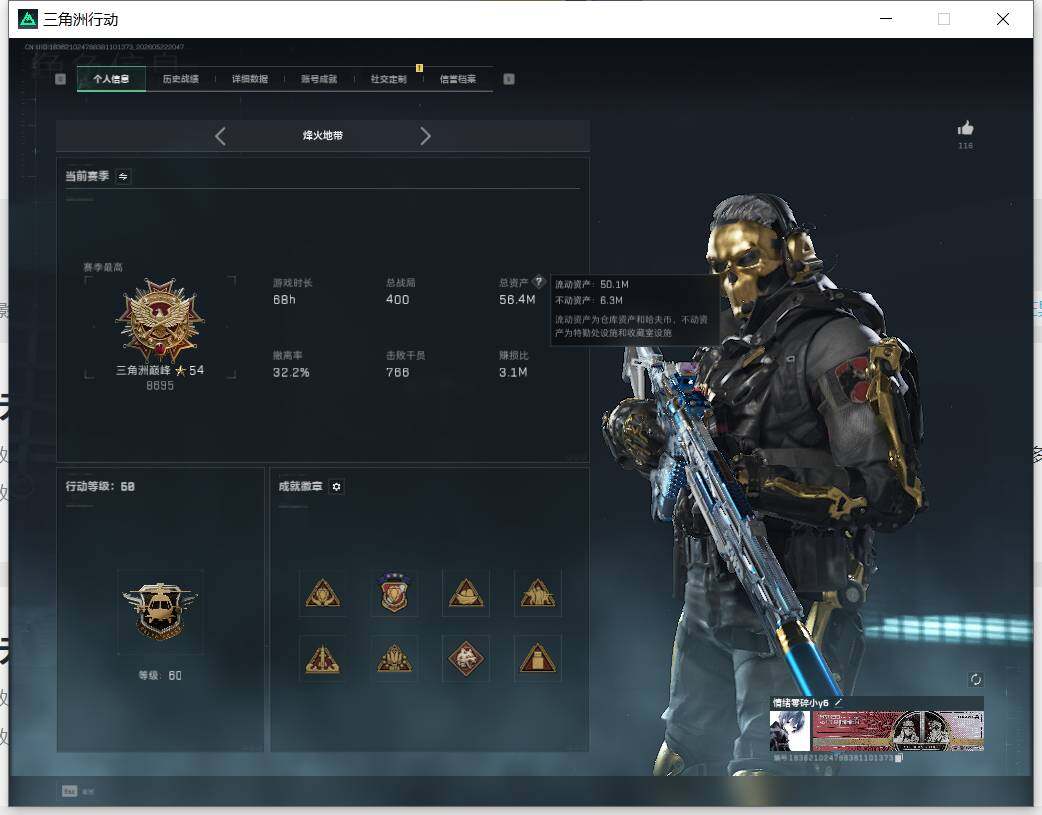This screenshot has height=815, width=1042.
Task: Click the rank score 8695 text
Action: click(x=160, y=386)
